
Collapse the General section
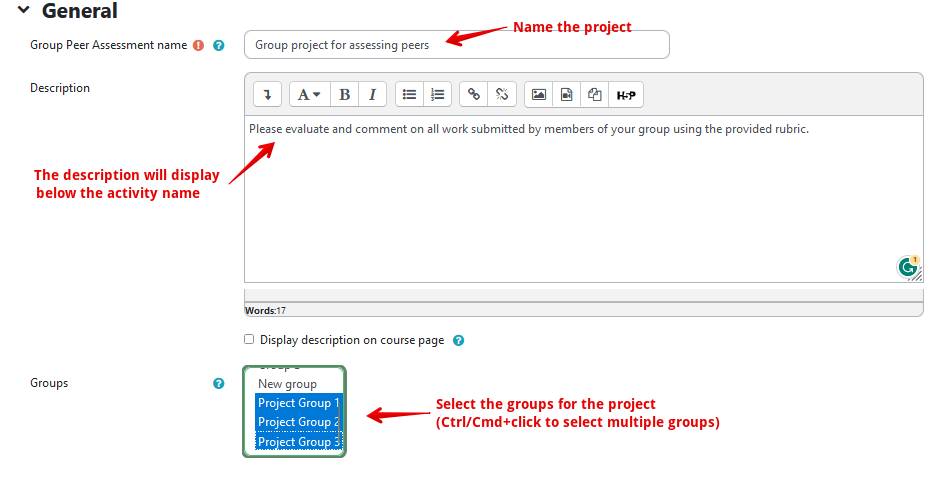point(24,11)
